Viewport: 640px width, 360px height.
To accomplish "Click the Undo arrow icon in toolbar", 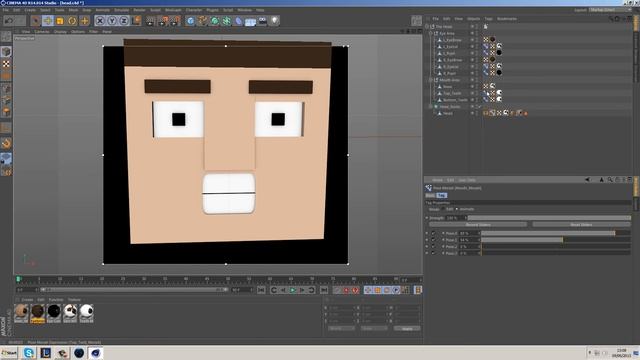I will point(9,20).
